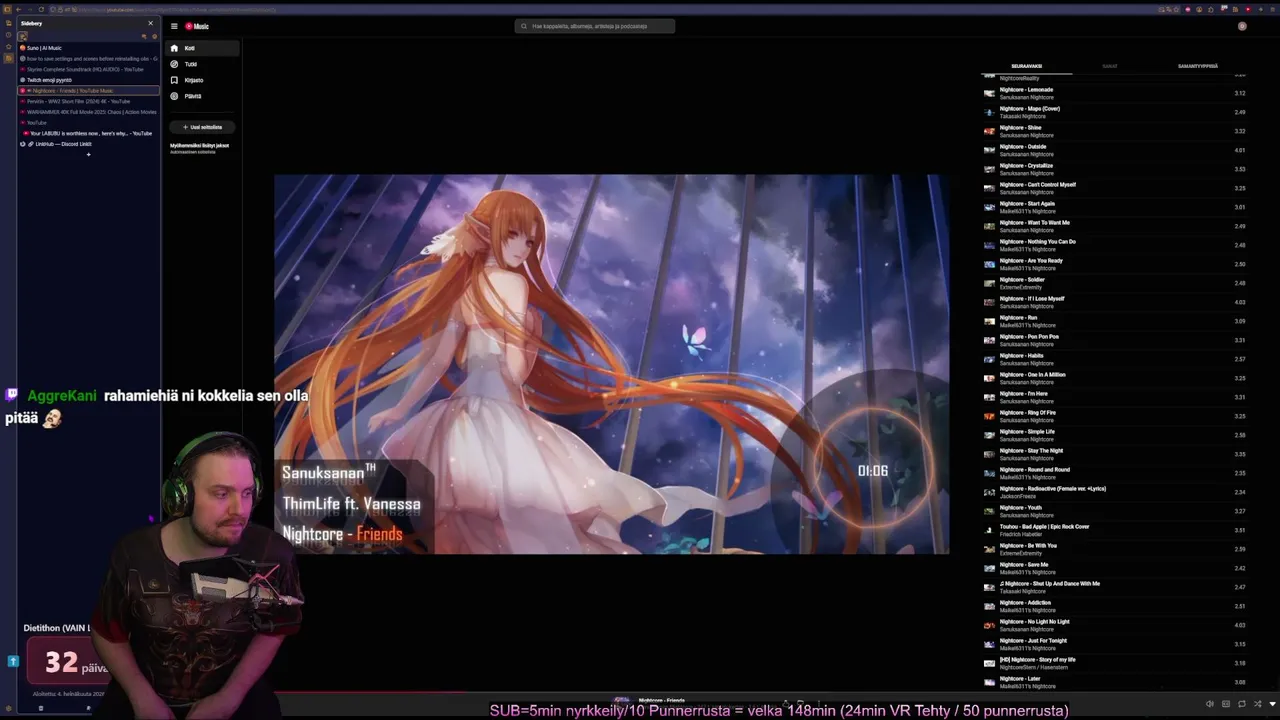Select the Sidebery tabs panel icon
Screen dimensions: 1280x720
tap(22, 36)
